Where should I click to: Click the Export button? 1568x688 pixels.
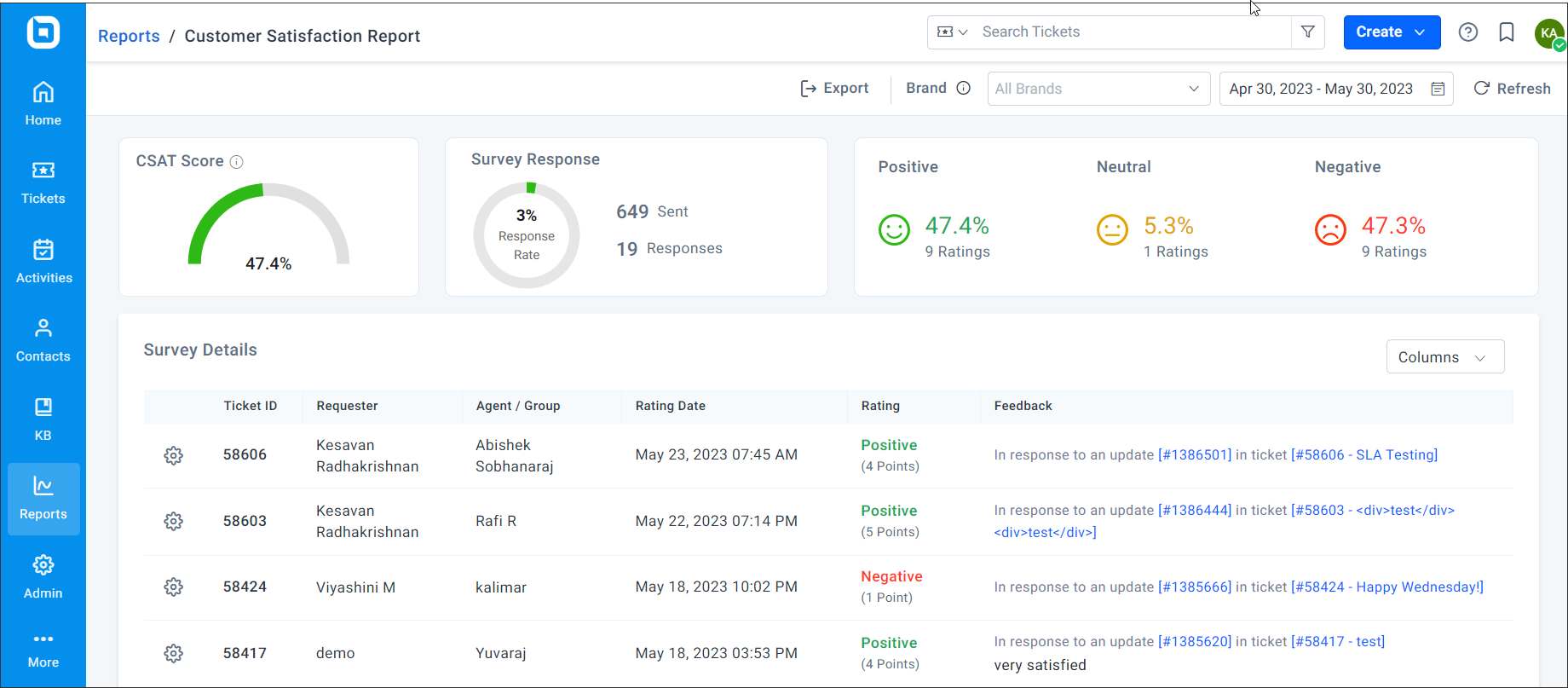[x=834, y=89]
